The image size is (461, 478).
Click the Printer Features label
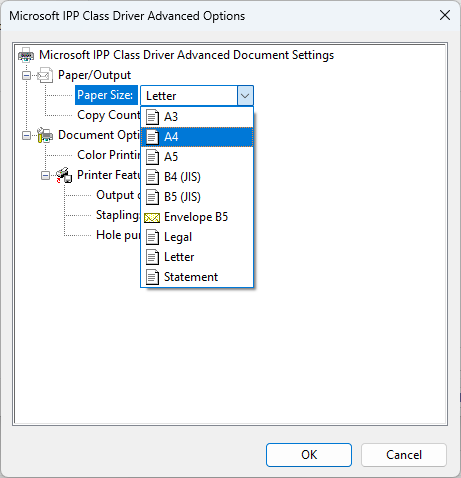(109, 175)
